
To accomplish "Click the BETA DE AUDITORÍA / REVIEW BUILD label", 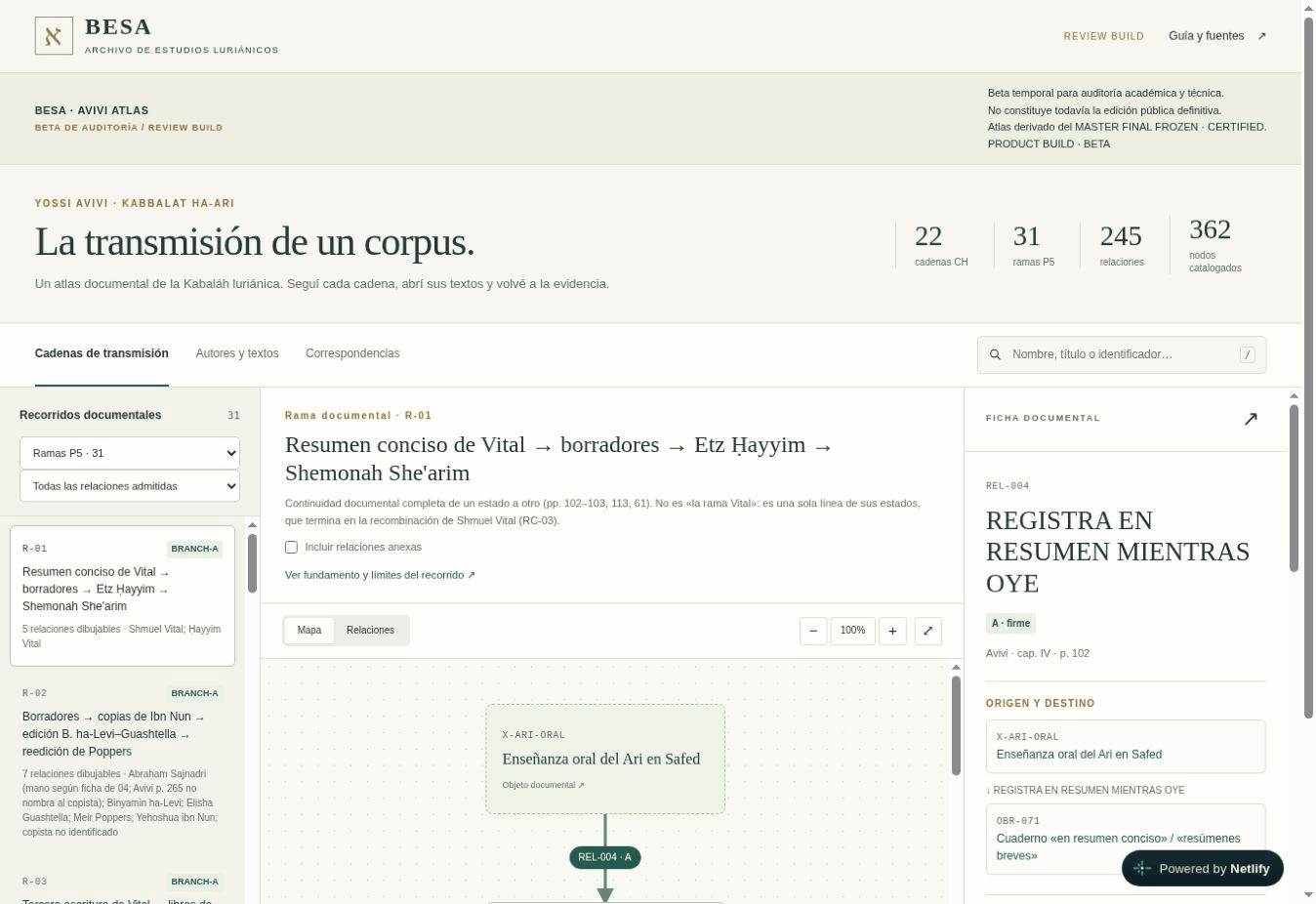I will click(x=129, y=128).
